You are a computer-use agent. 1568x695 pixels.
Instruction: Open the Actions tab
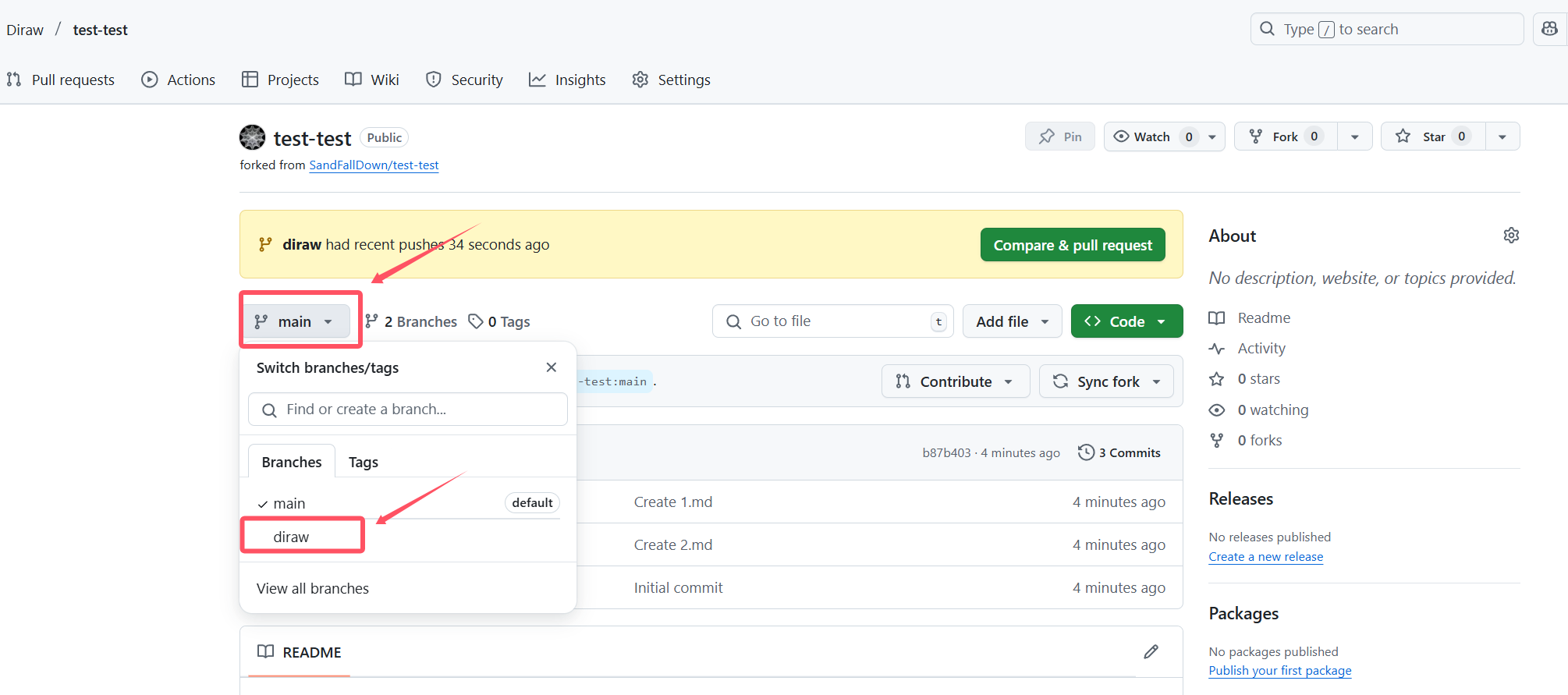pos(179,80)
